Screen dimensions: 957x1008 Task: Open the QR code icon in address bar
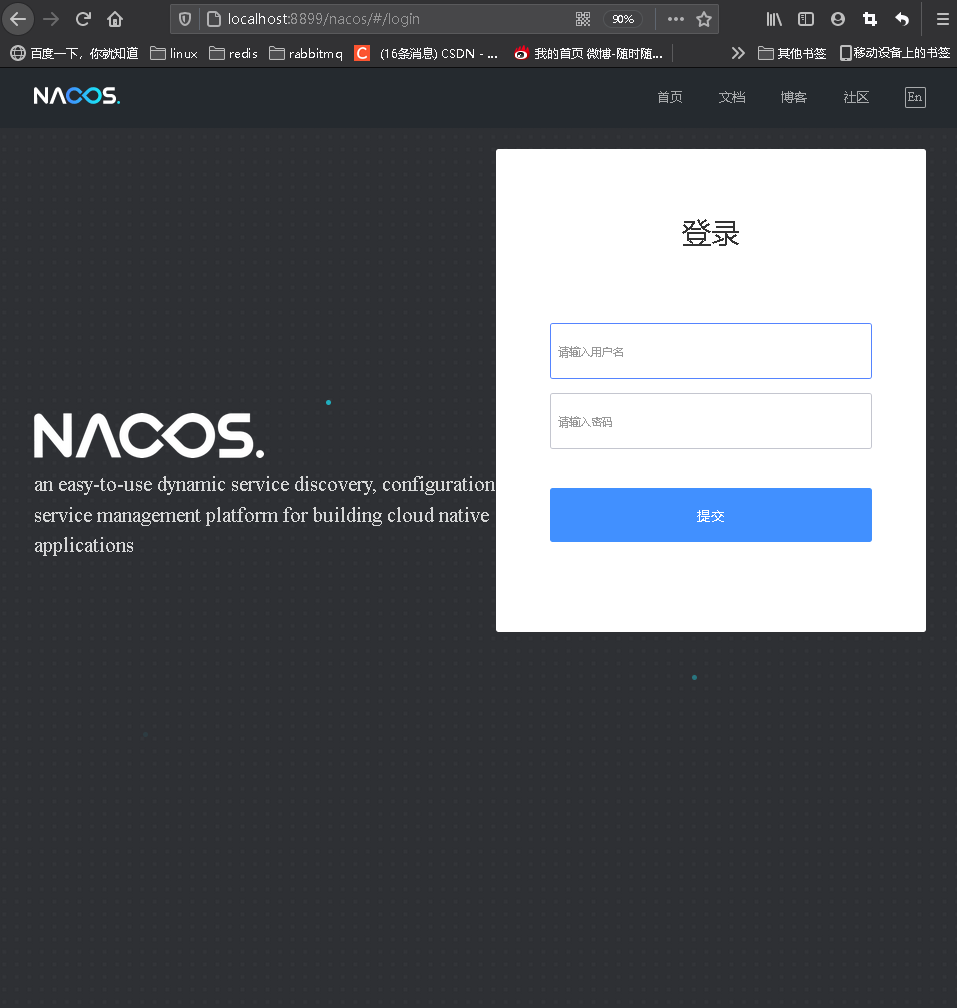coord(583,19)
